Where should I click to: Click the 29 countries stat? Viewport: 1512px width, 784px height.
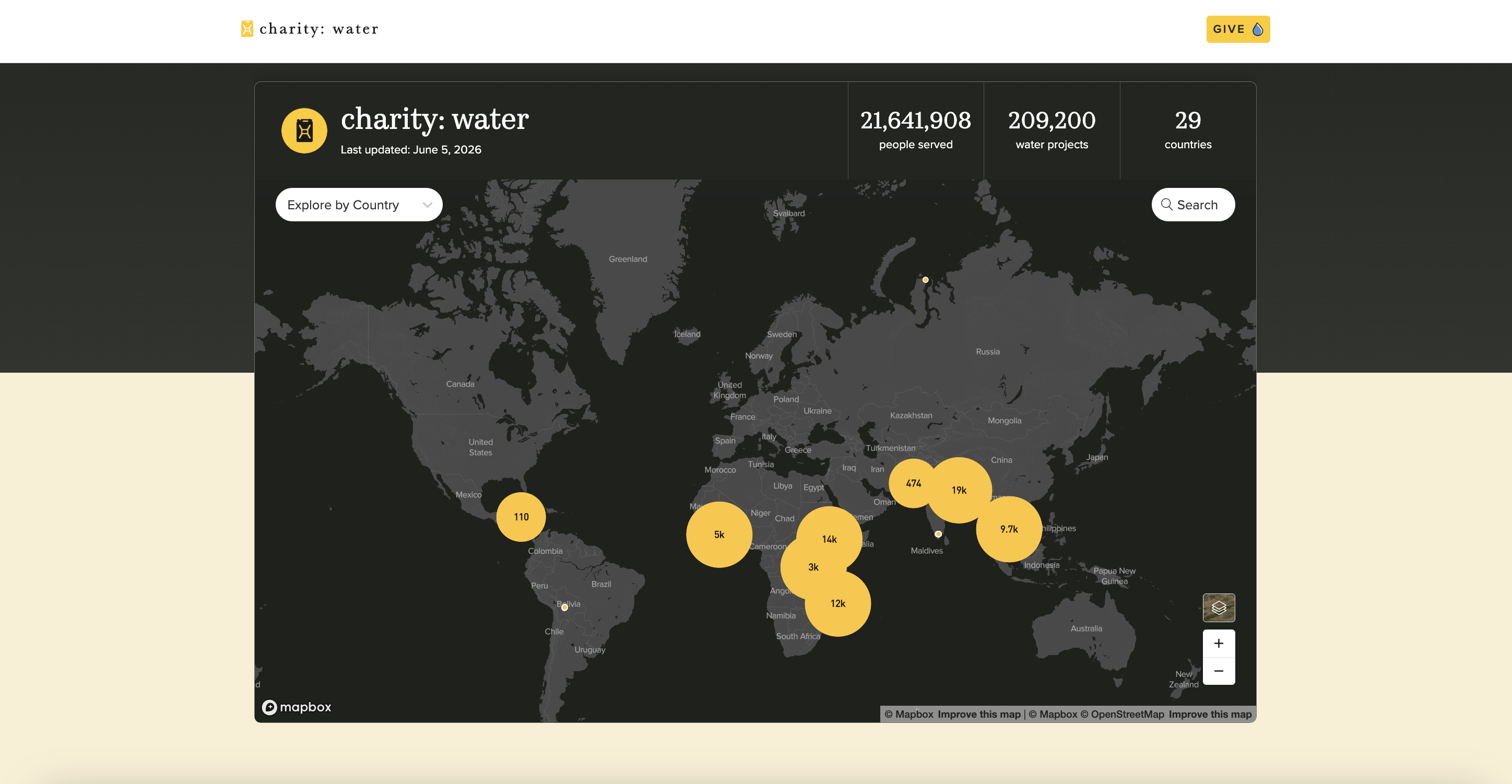[x=1188, y=130]
